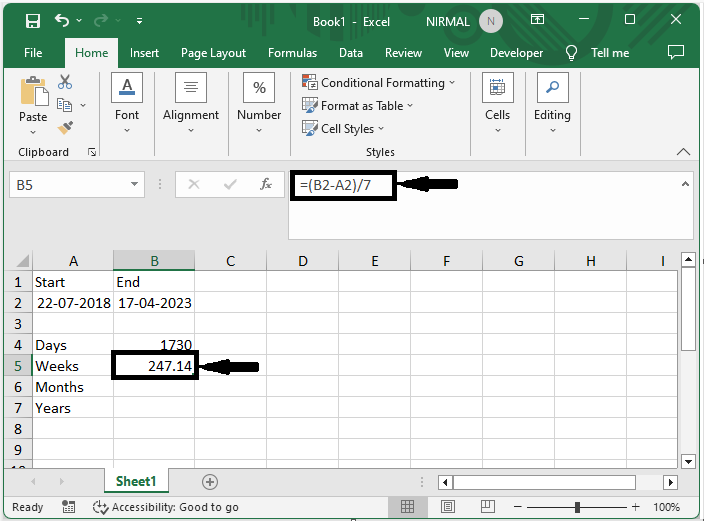Switch to the Insert tab
The width and height of the screenshot is (704, 521).
pos(144,53)
